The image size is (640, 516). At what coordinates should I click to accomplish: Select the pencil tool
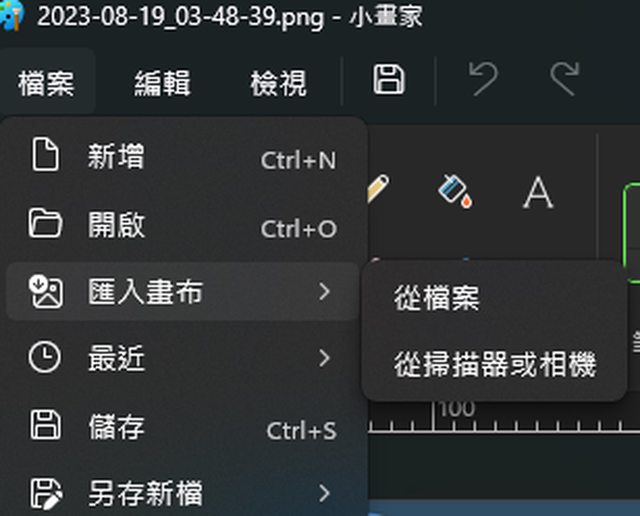[378, 189]
